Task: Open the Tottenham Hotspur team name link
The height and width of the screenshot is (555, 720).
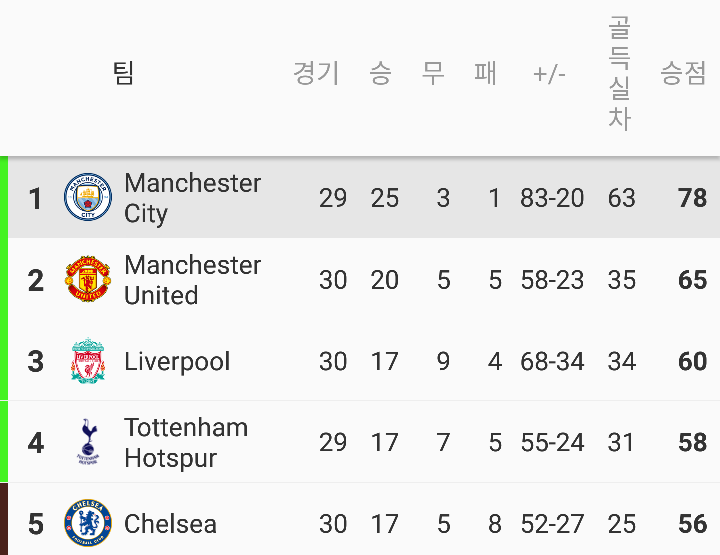Action: coord(186,443)
